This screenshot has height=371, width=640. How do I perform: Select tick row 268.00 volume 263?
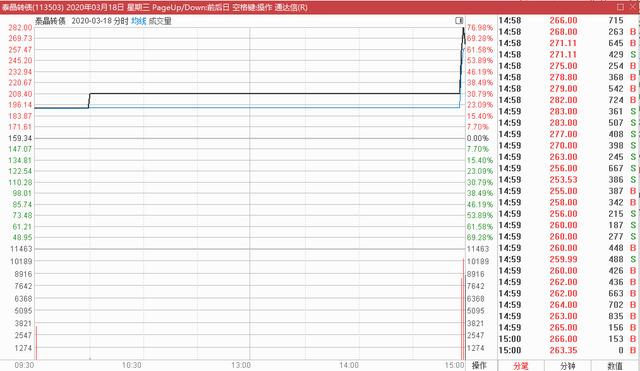tap(568, 32)
